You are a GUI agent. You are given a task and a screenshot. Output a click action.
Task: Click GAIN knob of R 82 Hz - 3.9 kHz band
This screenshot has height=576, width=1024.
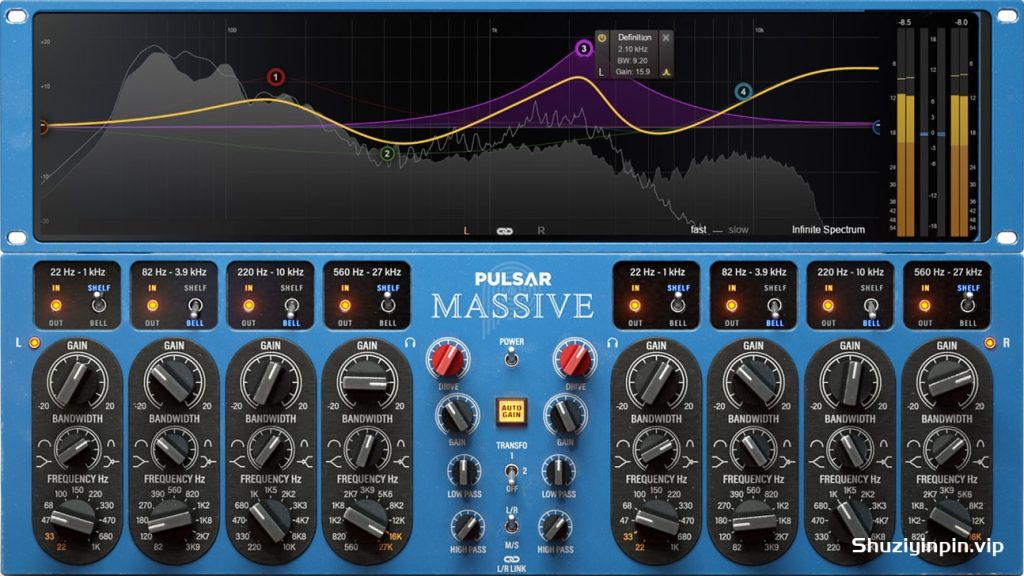pyautogui.click(x=753, y=381)
